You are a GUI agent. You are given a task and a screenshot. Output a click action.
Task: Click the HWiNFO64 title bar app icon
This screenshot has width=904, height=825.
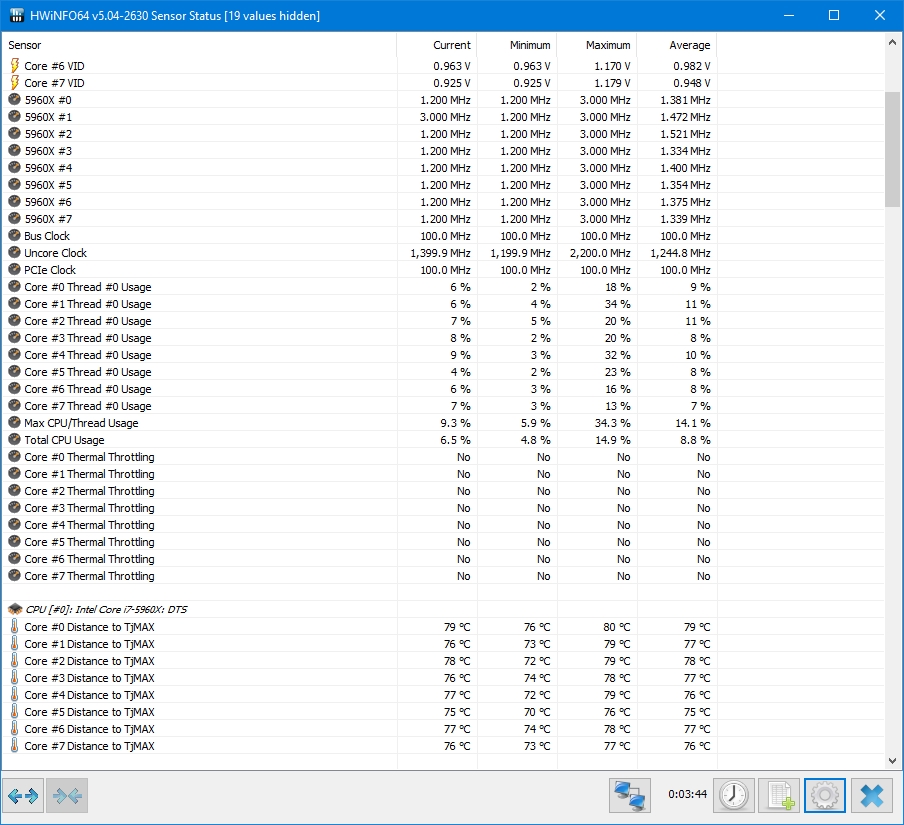click(17, 16)
